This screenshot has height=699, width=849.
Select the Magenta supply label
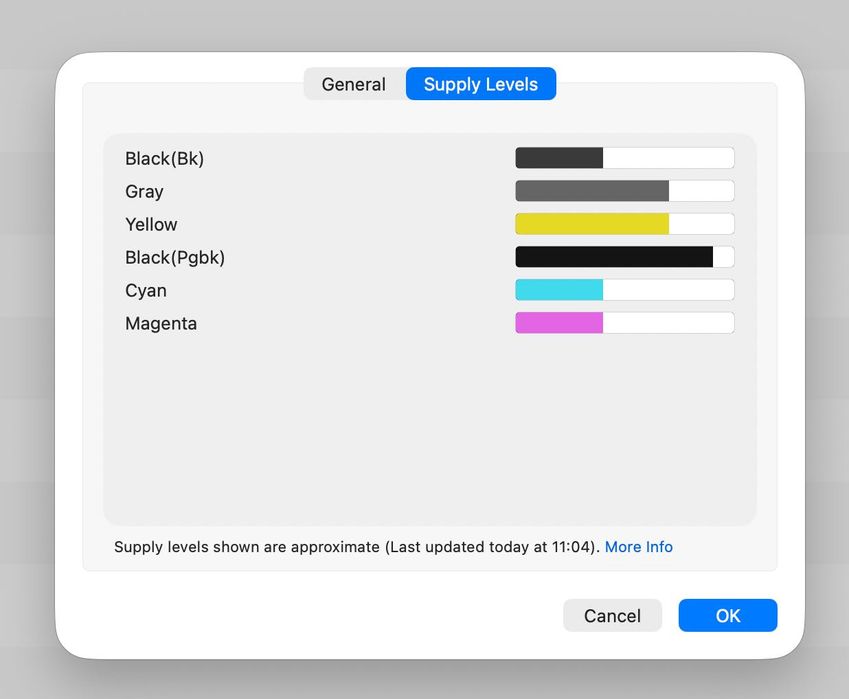(x=161, y=323)
